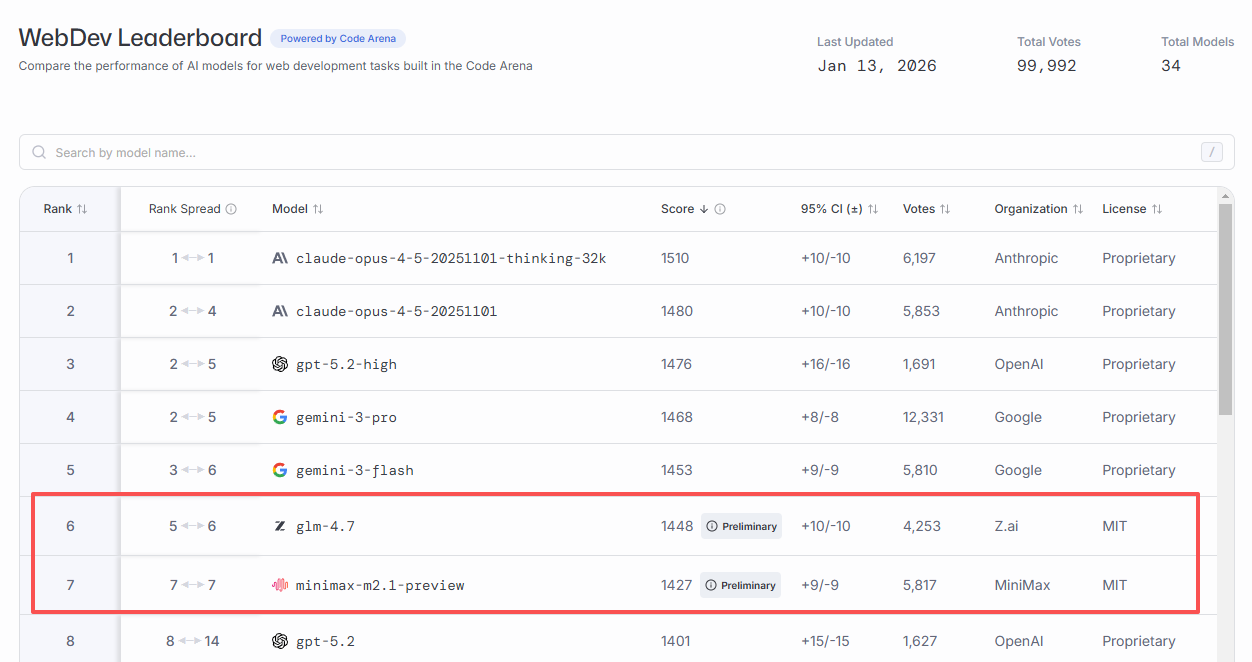Click the Anthropic logo beside claude-opus-4-5-20251101-thinking-32k
The width and height of the screenshot is (1252, 662).
coord(280,258)
